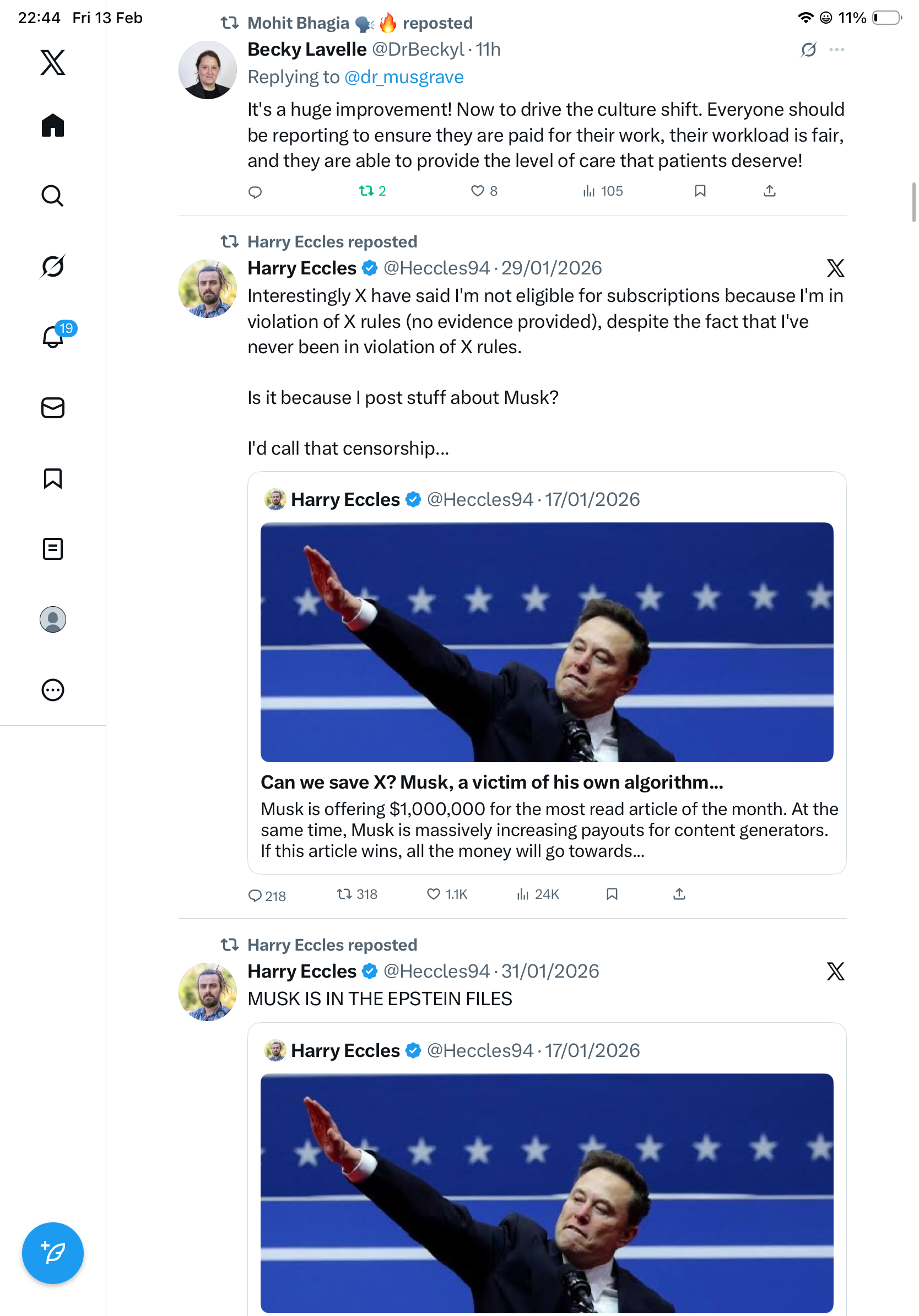919x1316 pixels.
Task: Open the Musk article image thumbnail
Action: coord(547,642)
